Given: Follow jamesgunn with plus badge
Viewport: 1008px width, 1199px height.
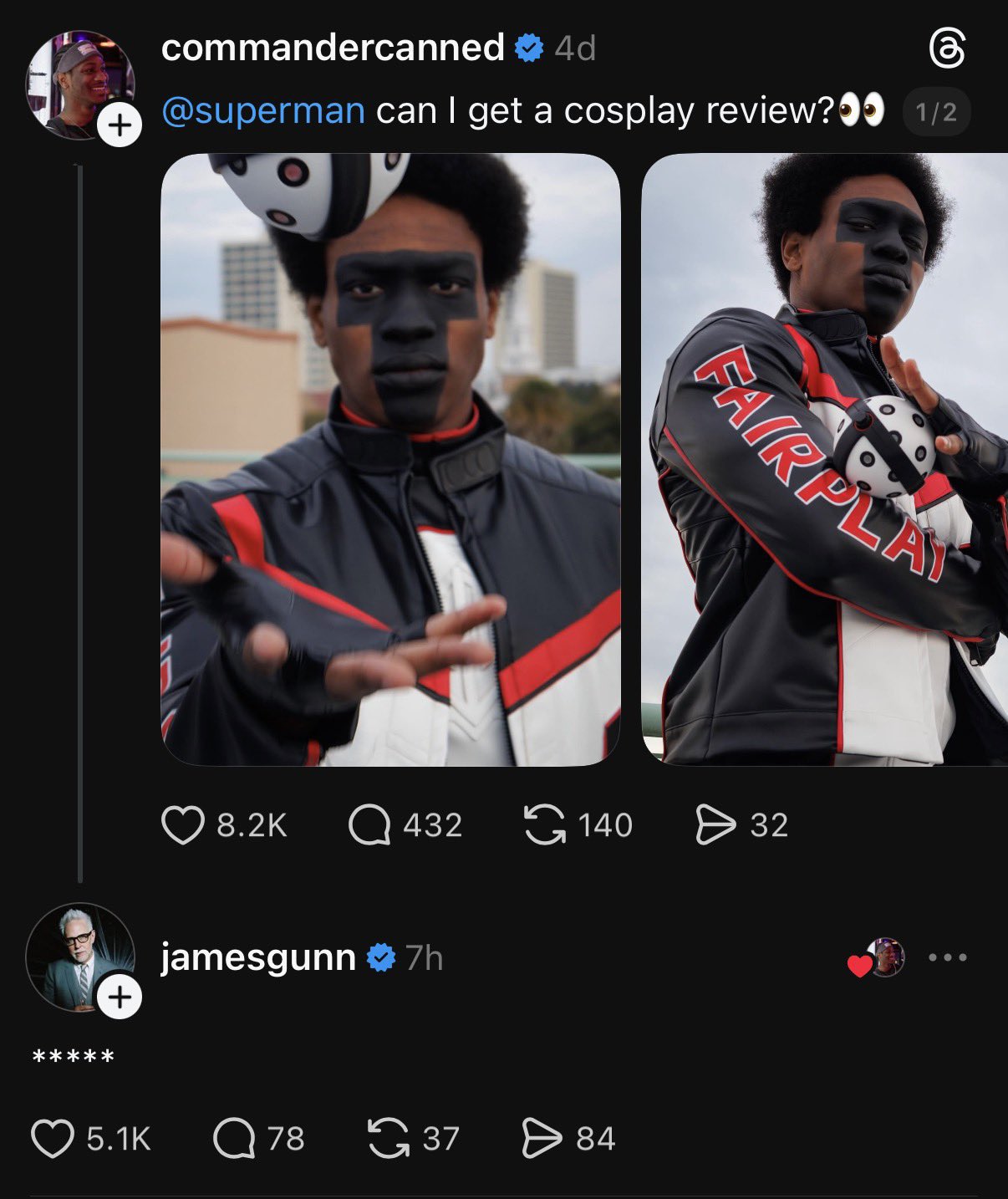Looking at the screenshot, I should pos(120,997).
